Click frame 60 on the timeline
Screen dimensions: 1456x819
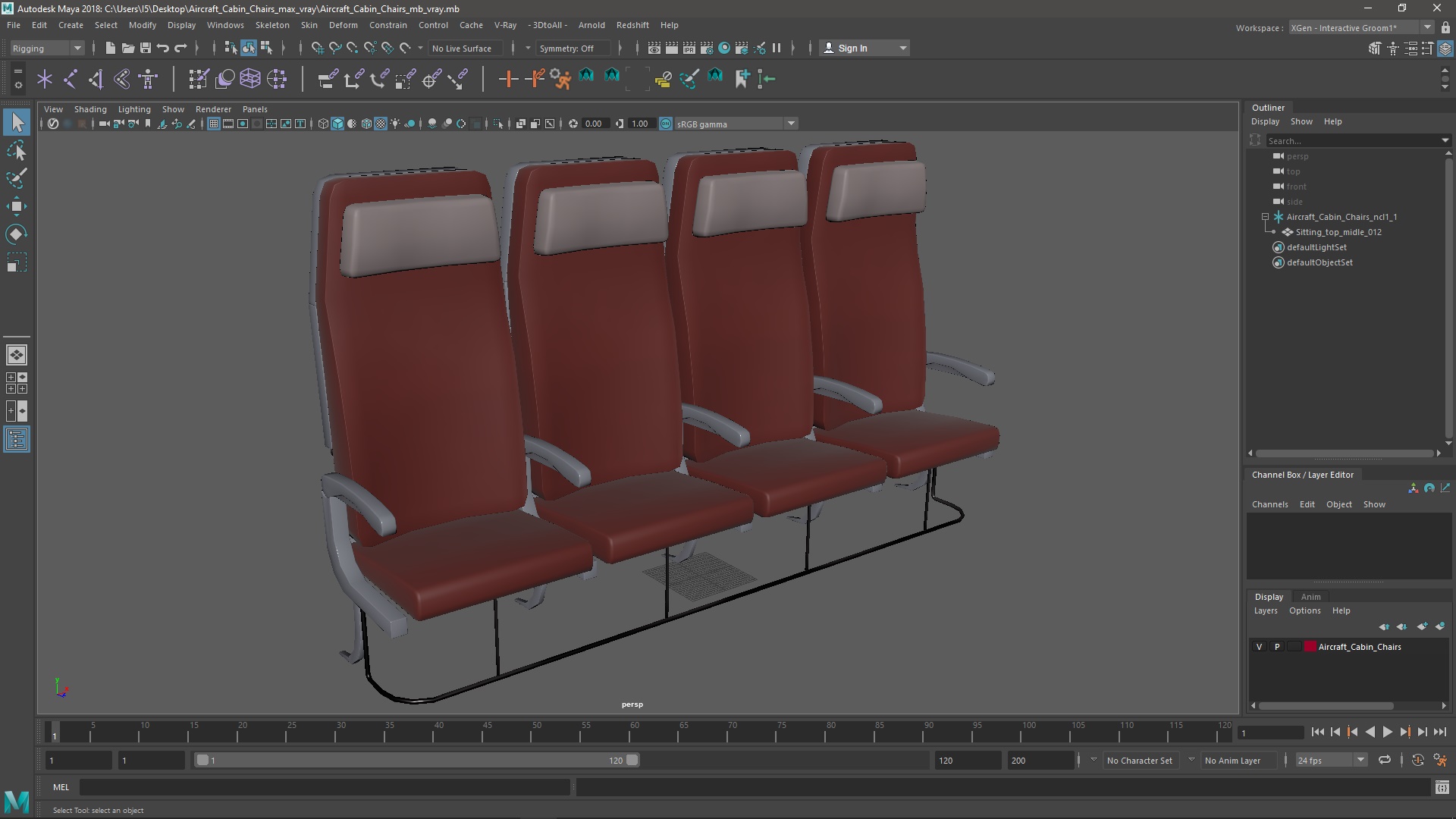click(x=635, y=733)
